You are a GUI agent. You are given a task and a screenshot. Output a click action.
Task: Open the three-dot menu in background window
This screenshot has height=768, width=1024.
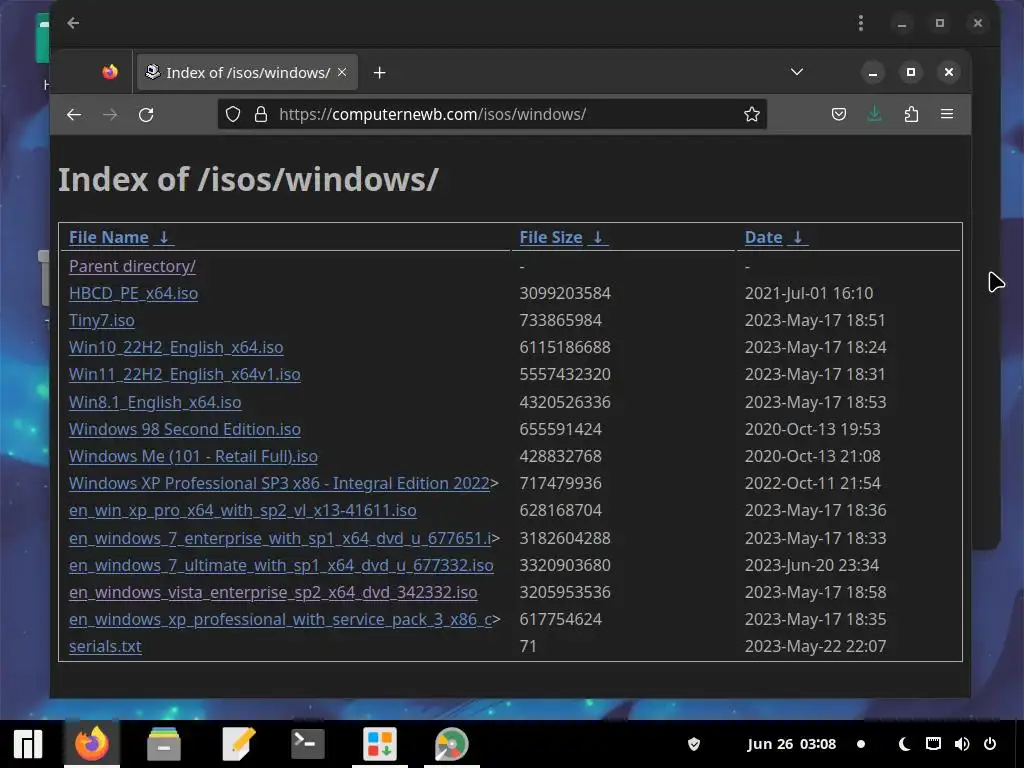861,24
